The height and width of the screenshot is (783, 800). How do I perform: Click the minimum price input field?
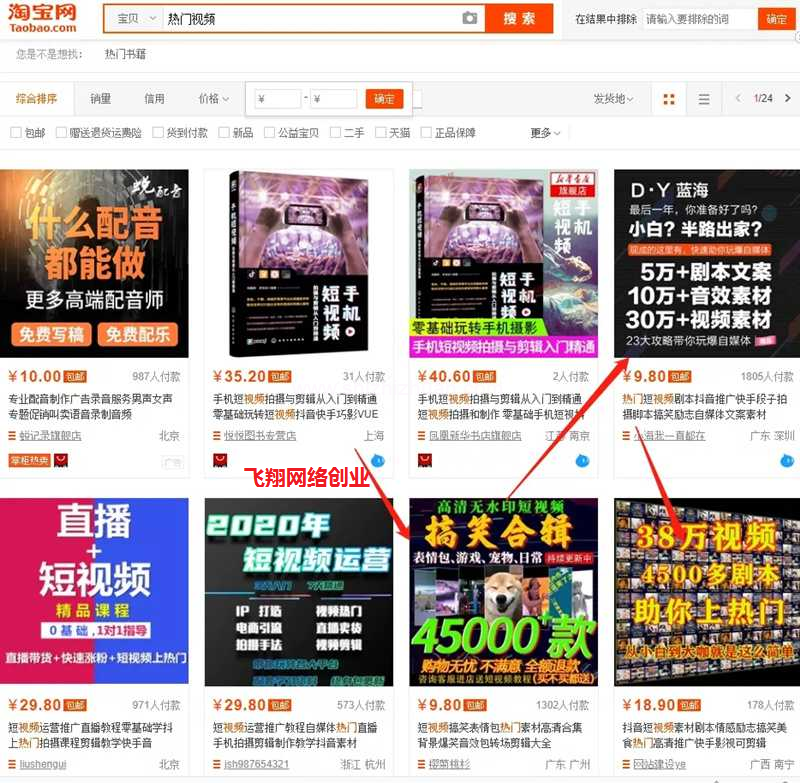tap(280, 99)
